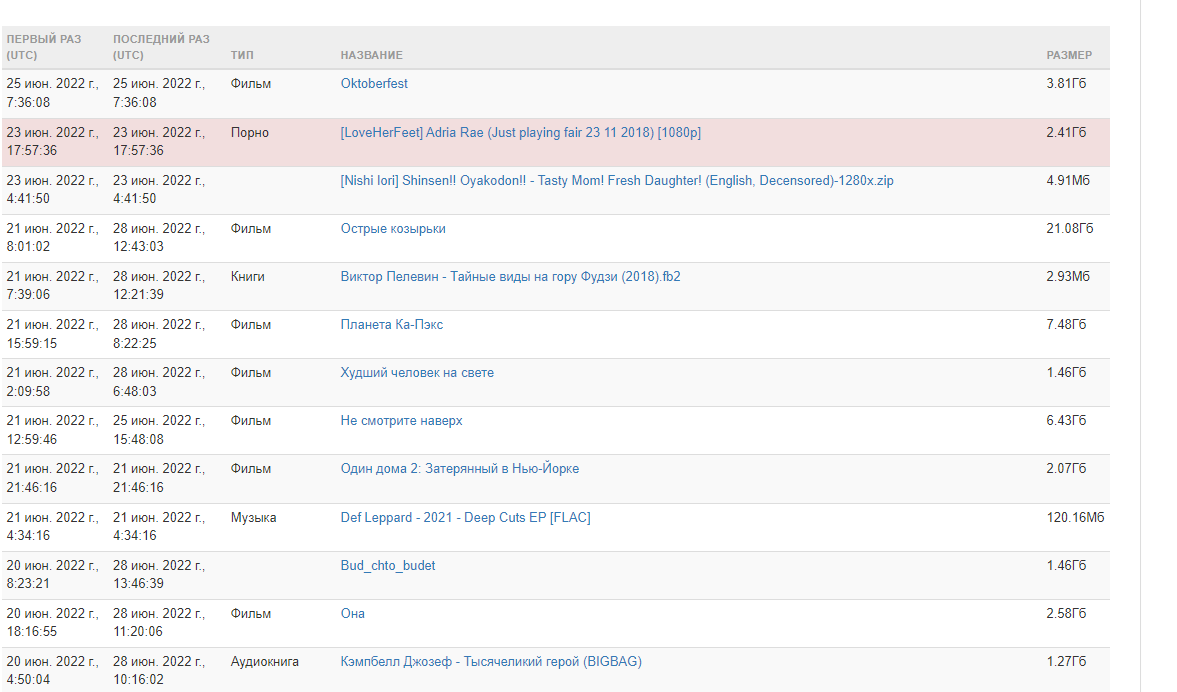Select the 3.81Гб size cell
This screenshot has width=1177, height=692.
point(1066,83)
